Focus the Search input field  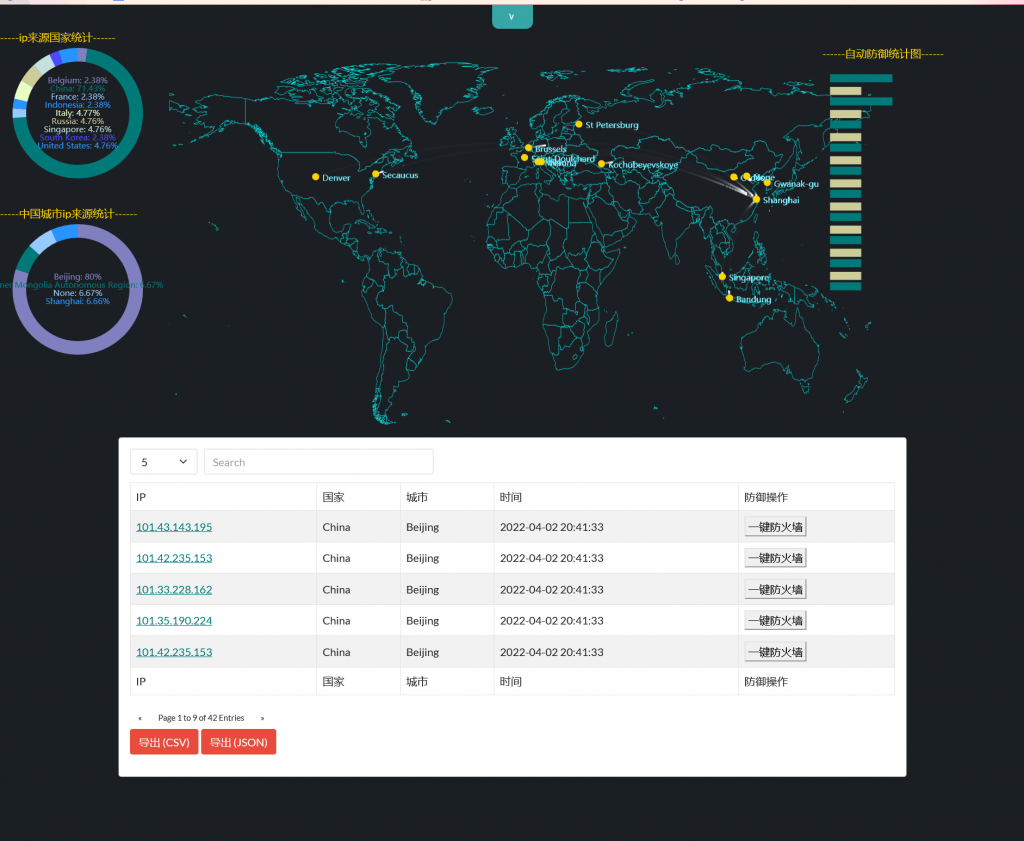tap(319, 462)
